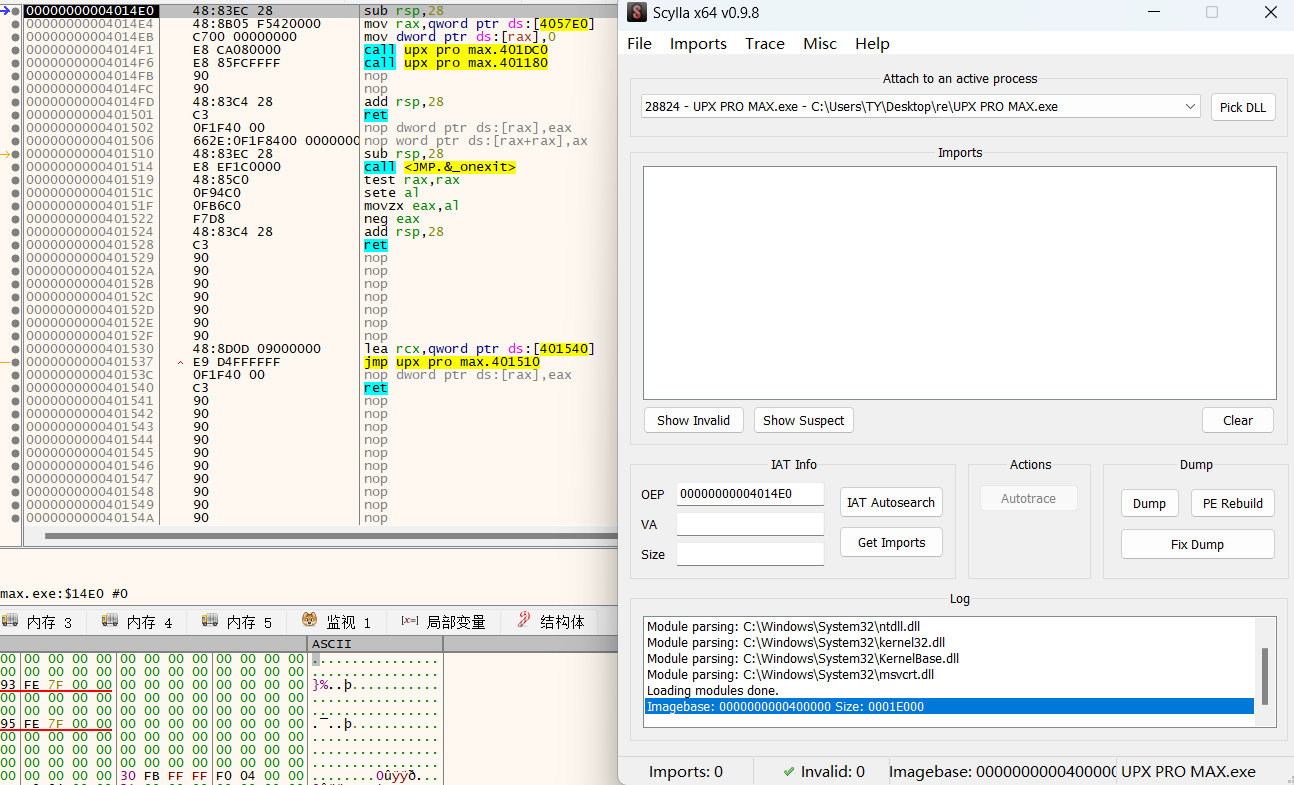The image size is (1294, 785).
Task: Click the OEP input field
Action: [x=750, y=494]
